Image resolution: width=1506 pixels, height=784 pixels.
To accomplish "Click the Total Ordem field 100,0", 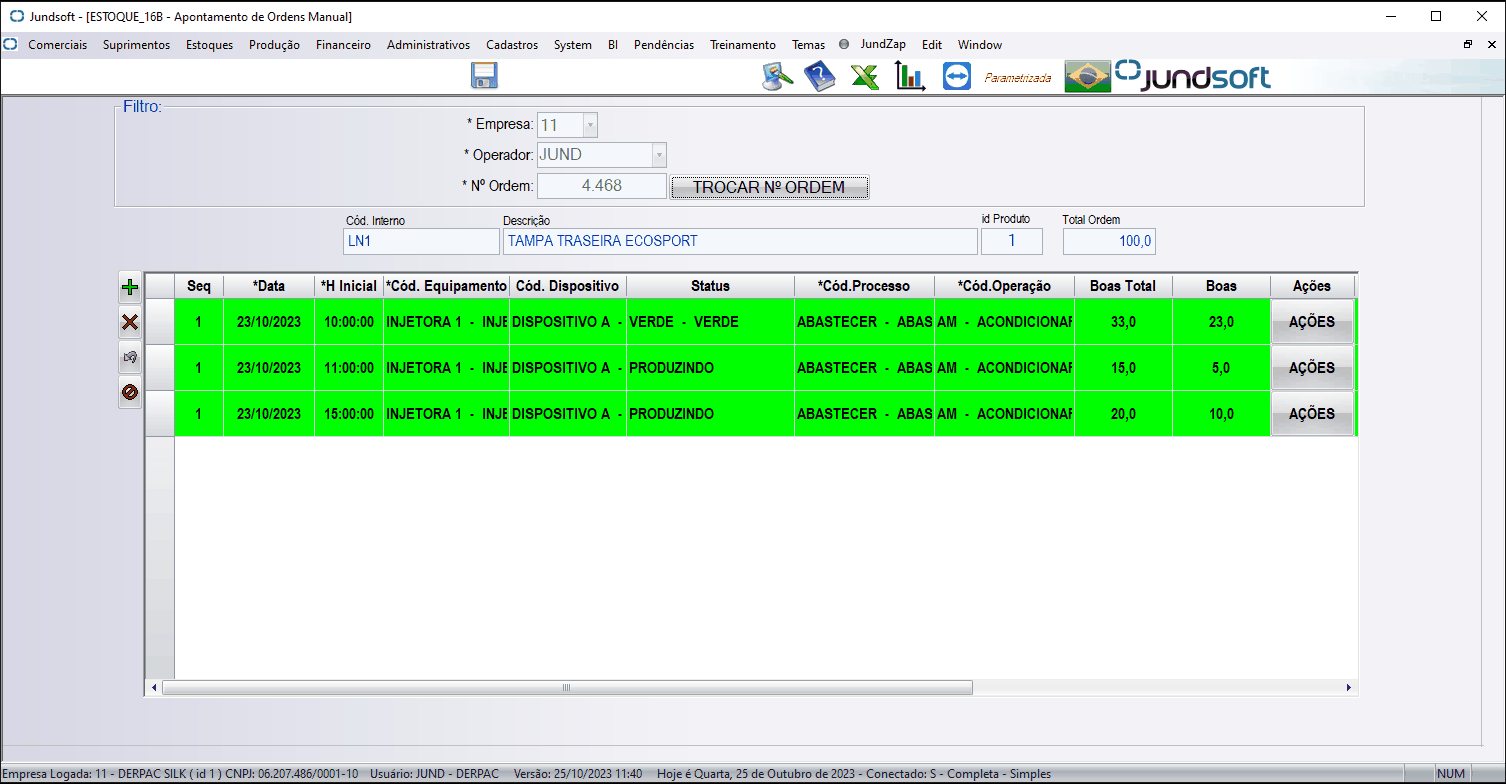I will point(1109,241).
